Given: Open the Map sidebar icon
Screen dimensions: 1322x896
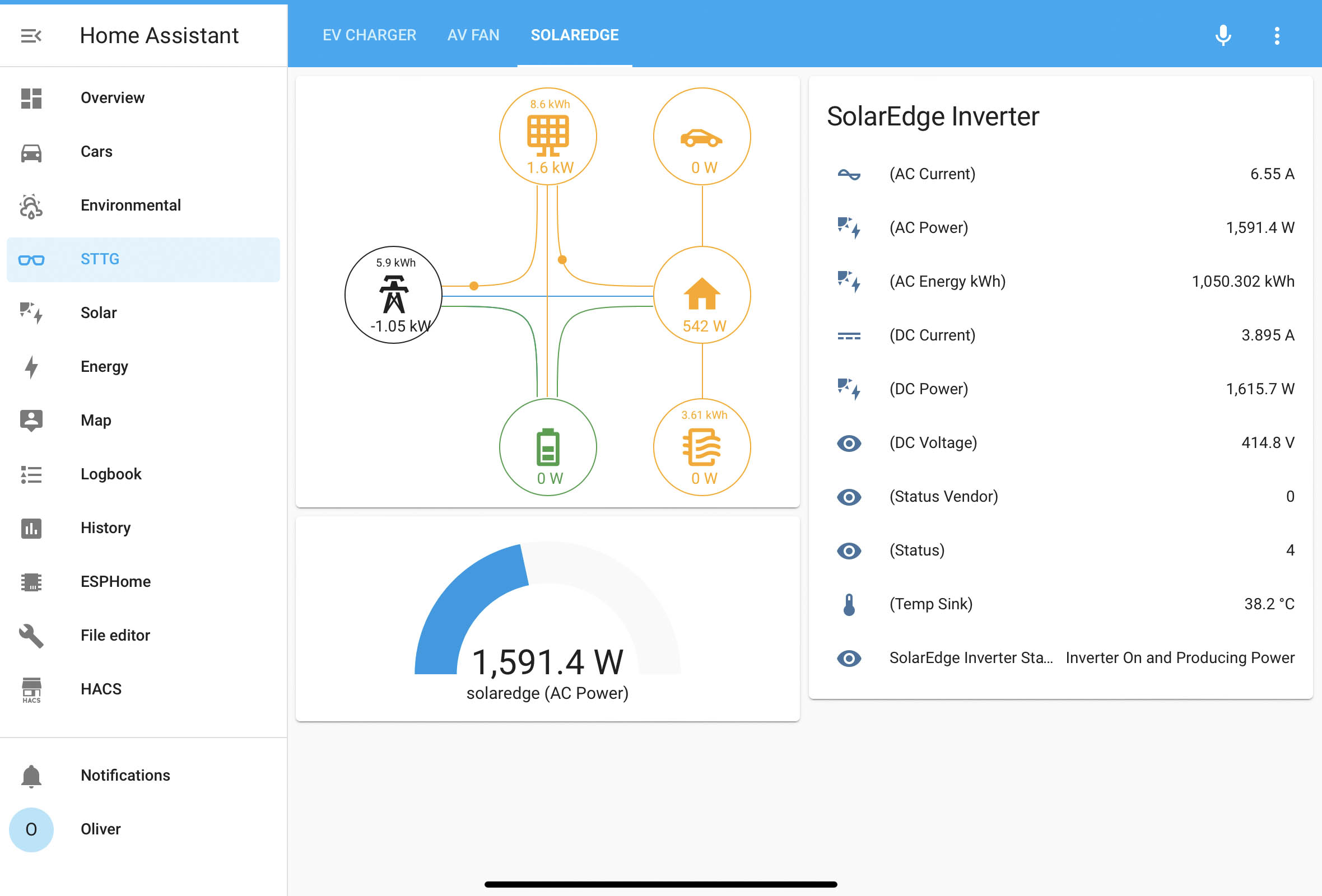Looking at the screenshot, I should click(31, 421).
